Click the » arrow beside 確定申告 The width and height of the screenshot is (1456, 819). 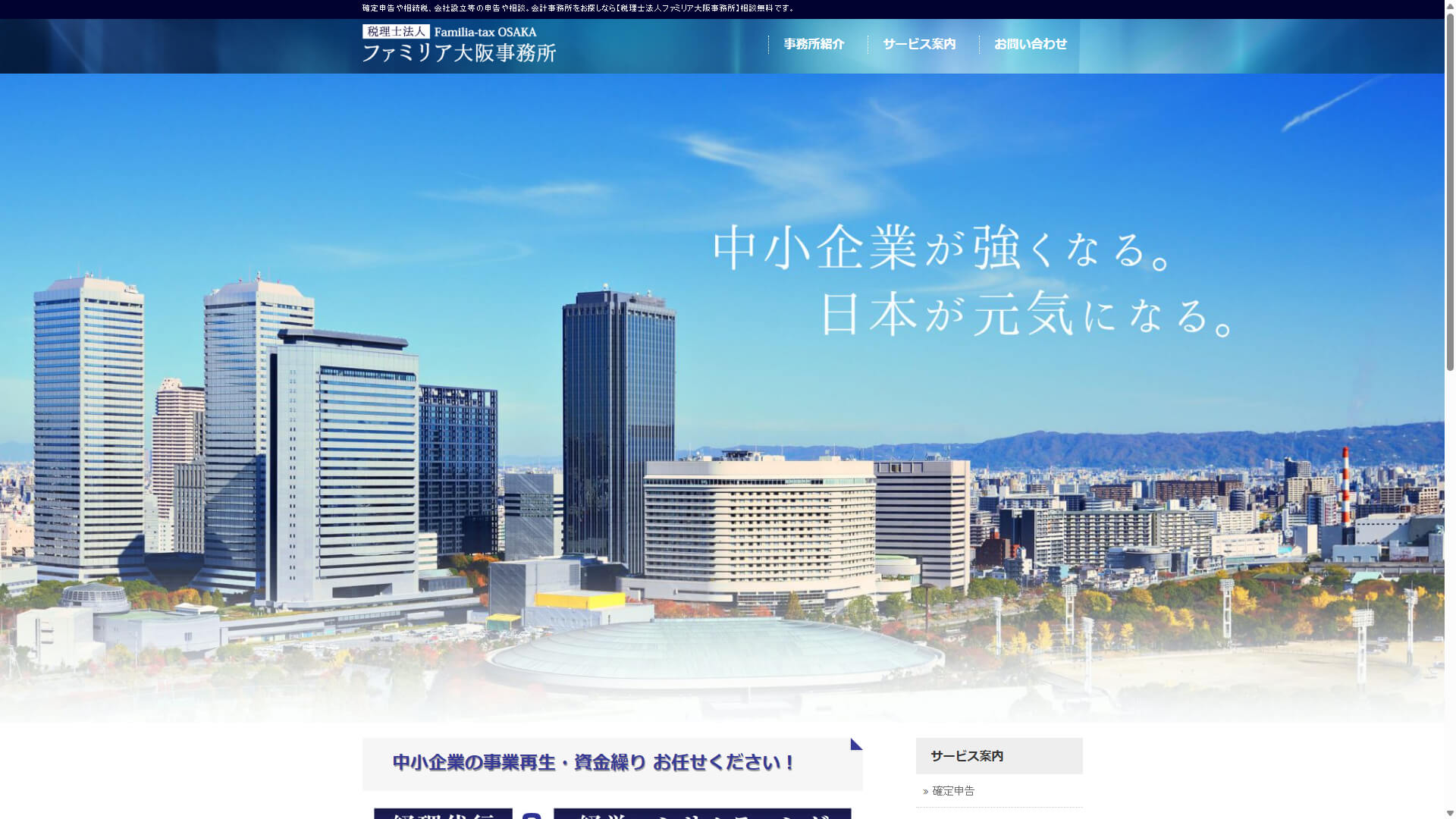925,792
